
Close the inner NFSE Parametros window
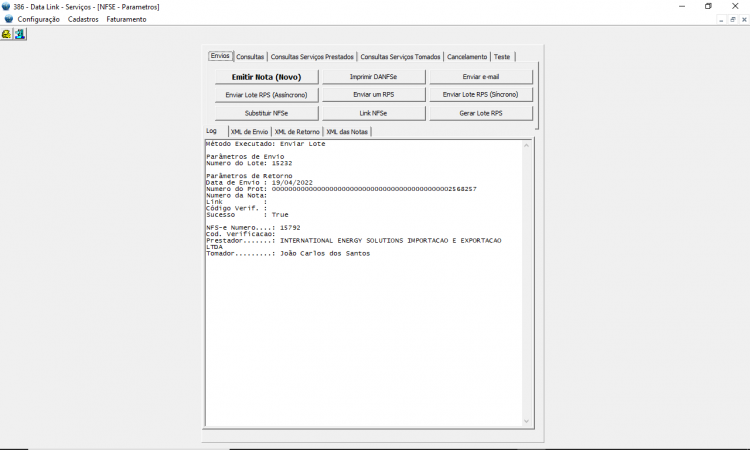click(744, 20)
